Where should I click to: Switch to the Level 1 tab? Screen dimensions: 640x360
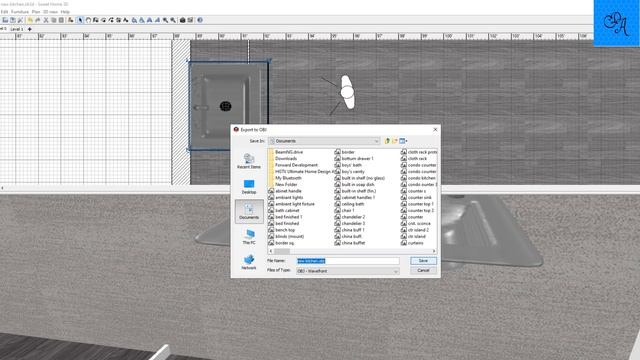17,29
